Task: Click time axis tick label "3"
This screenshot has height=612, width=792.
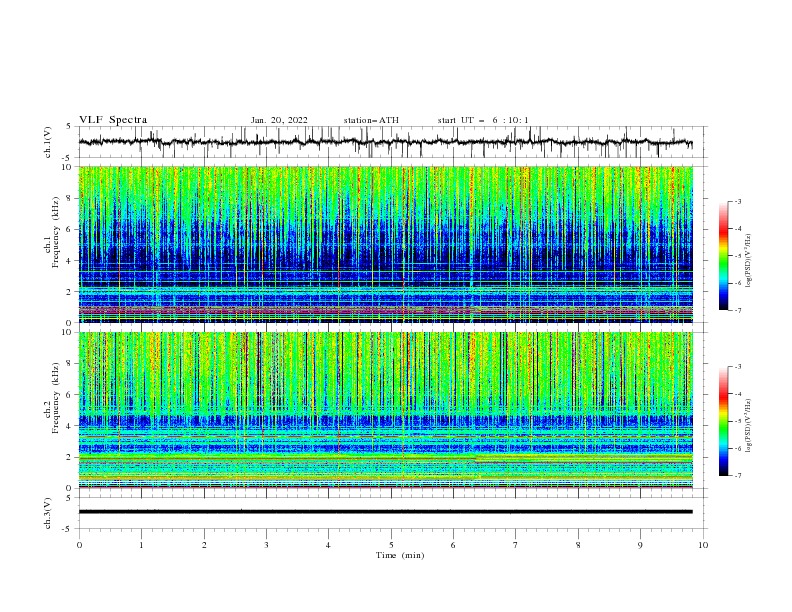Action: click(266, 545)
